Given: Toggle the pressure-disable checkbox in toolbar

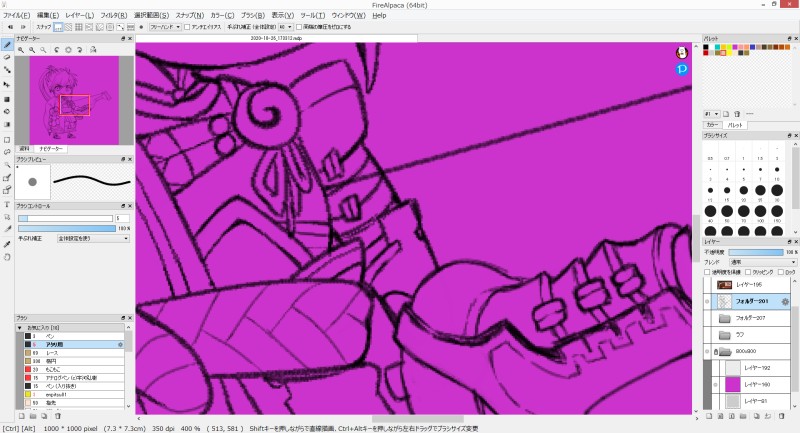Looking at the screenshot, I should pos(299,27).
